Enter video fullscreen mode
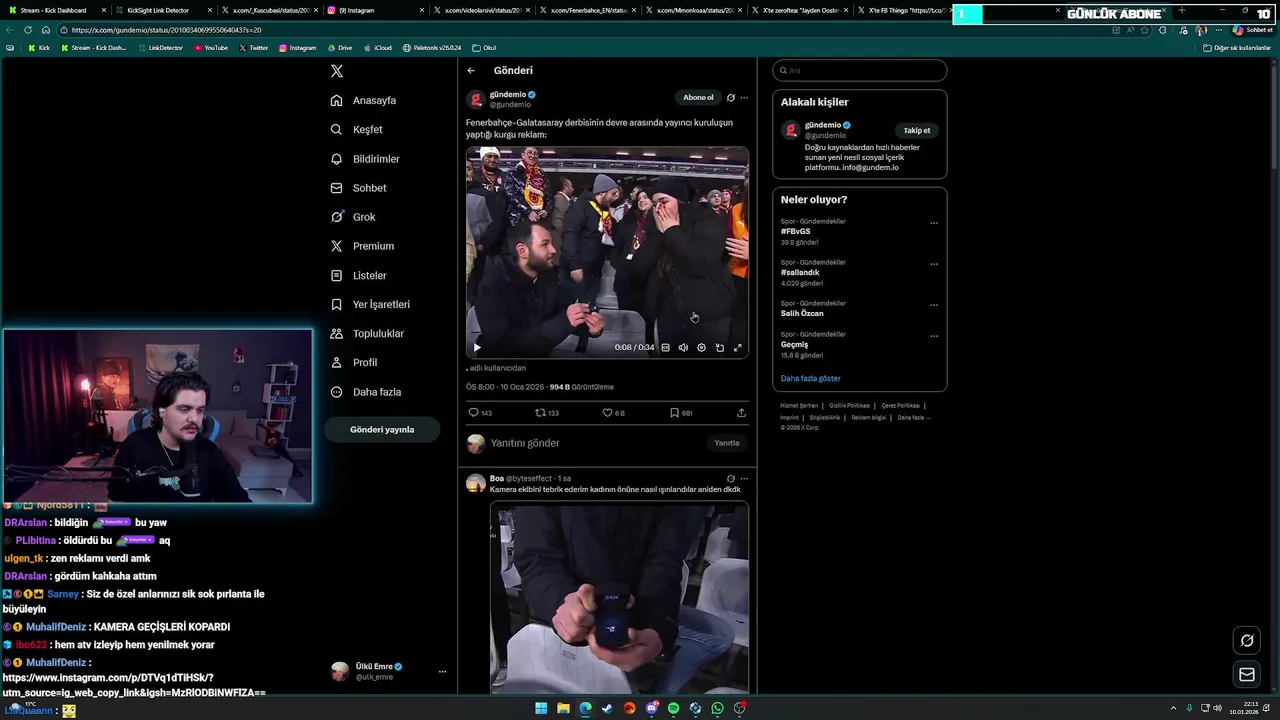The width and height of the screenshot is (1280, 720). (x=738, y=347)
